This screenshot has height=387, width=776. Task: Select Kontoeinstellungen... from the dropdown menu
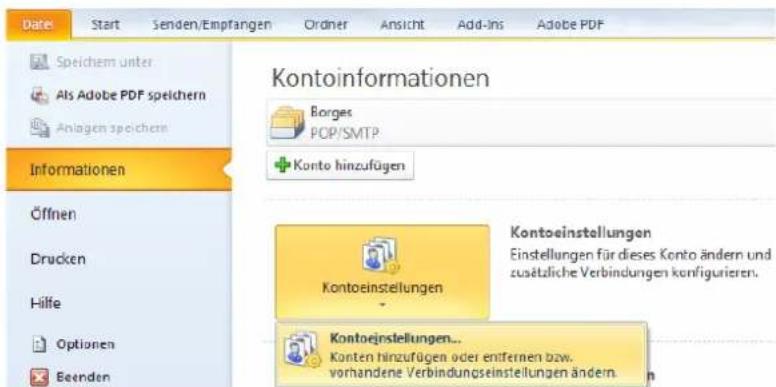(x=460, y=354)
